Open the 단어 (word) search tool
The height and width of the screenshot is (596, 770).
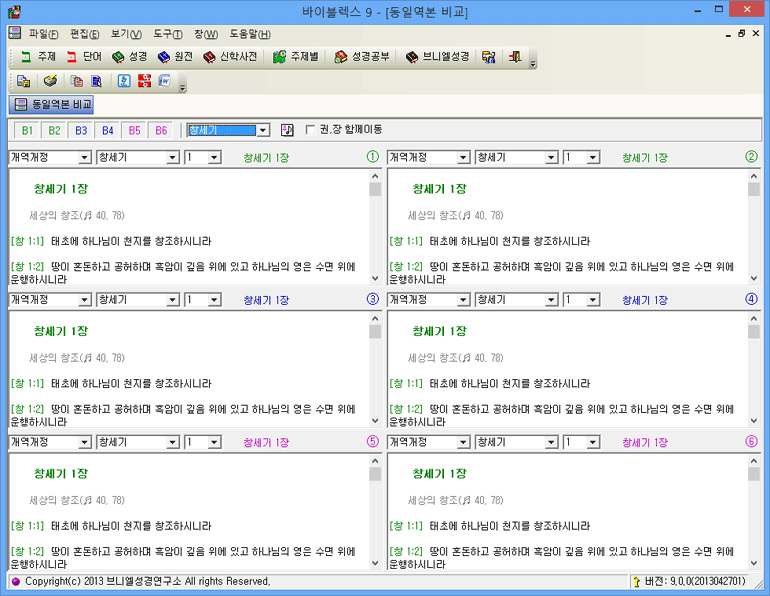84,57
